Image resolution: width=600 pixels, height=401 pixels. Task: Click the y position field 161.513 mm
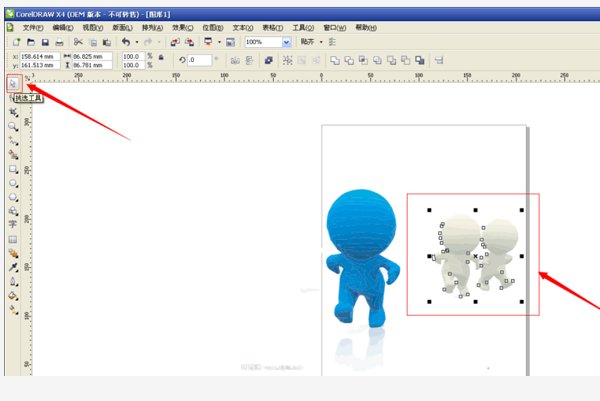tap(40, 65)
